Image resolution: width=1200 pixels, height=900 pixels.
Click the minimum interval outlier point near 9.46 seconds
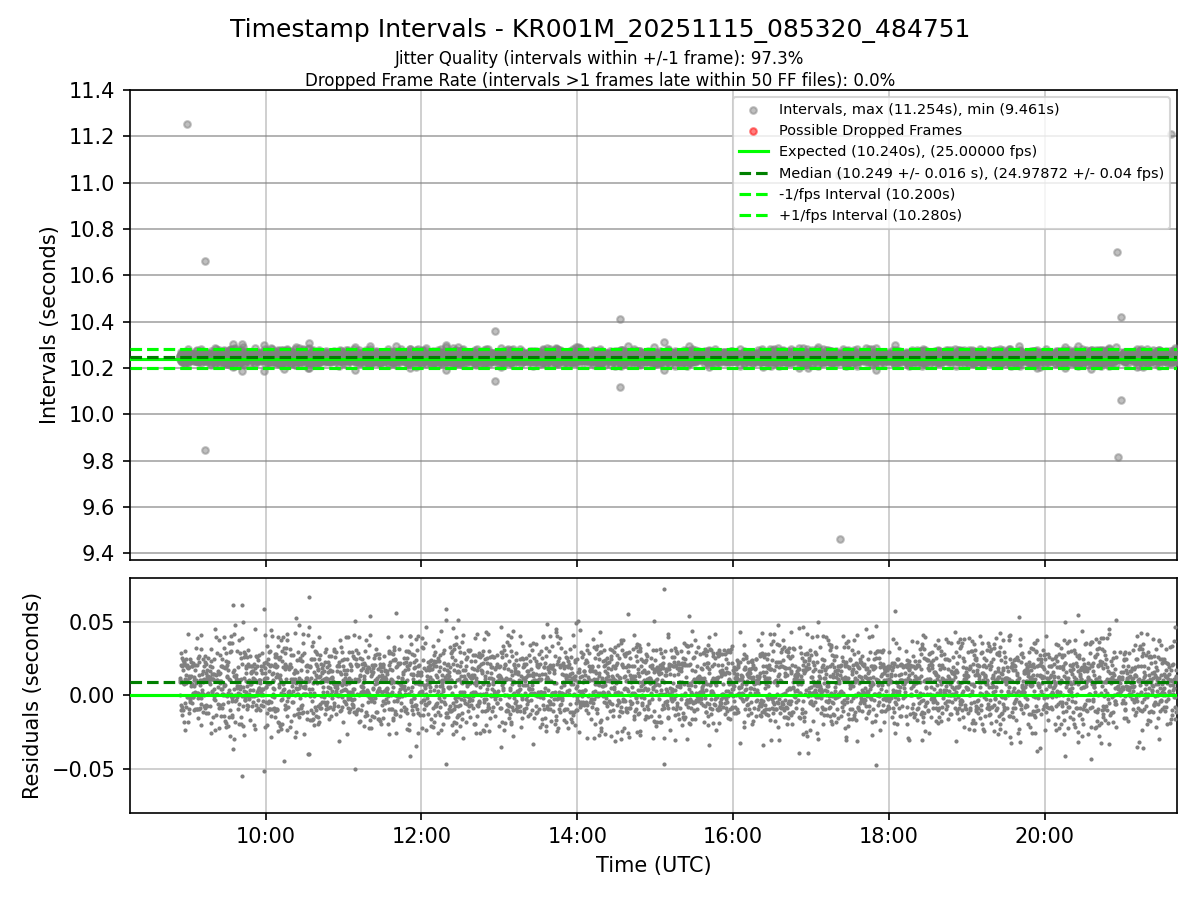coord(840,539)
